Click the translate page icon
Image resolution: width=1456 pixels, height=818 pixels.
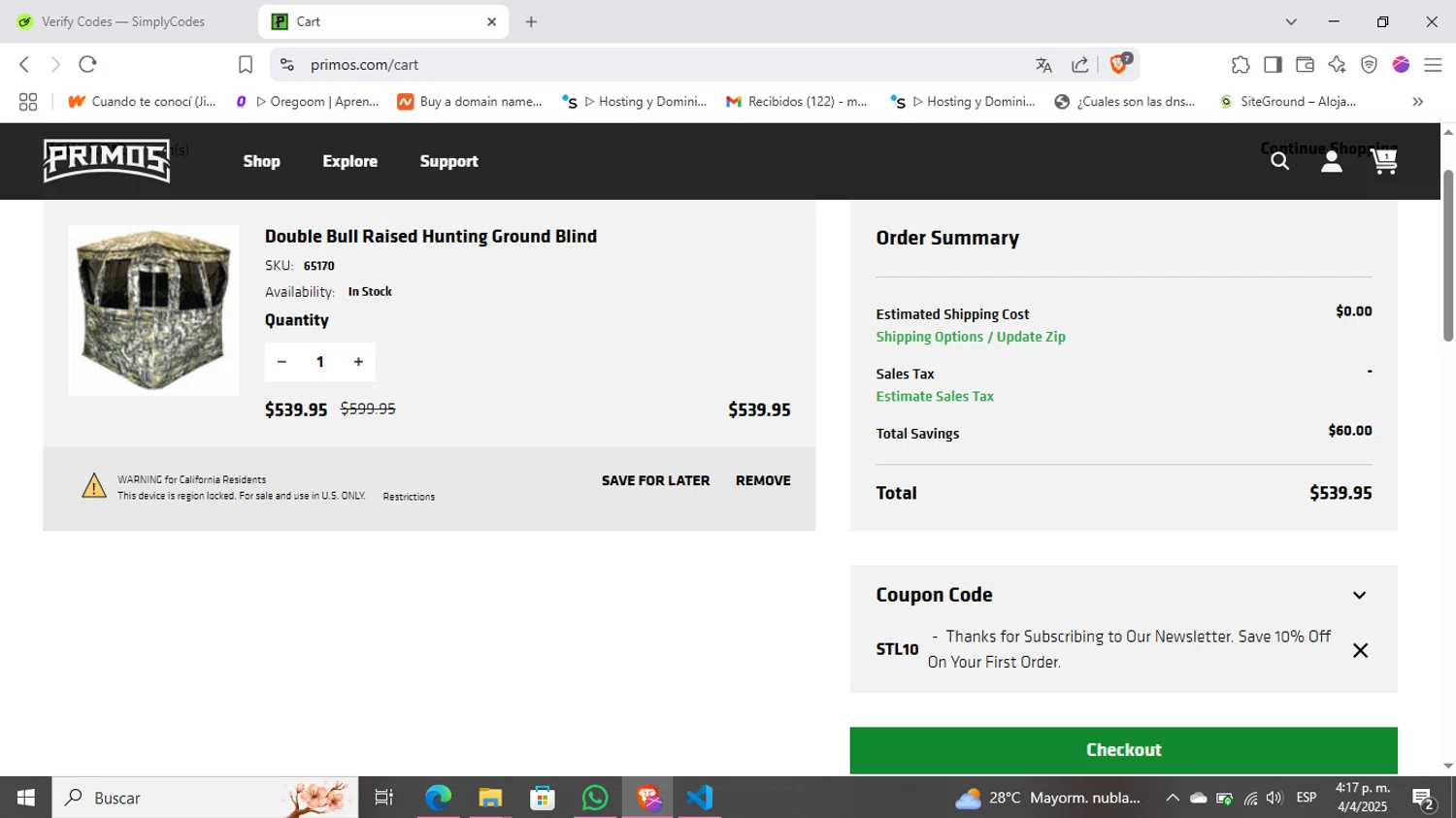pyautogui.click(x=1043, y=65)
